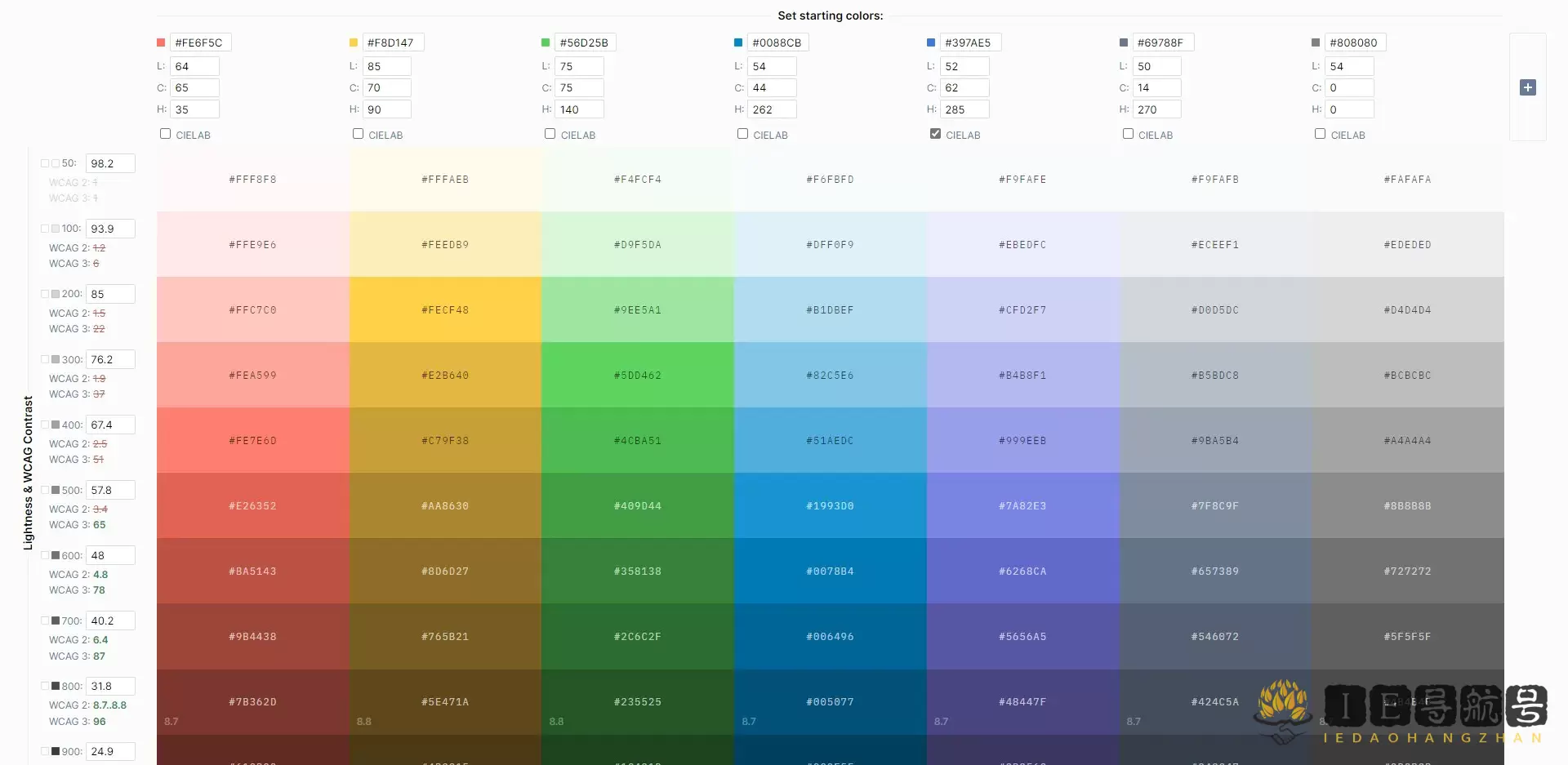Viewport: 1568px width, 765px height.
Task: Click the lightness field showing 98.2
Action: pyautogui.click(x=109, y=162)
